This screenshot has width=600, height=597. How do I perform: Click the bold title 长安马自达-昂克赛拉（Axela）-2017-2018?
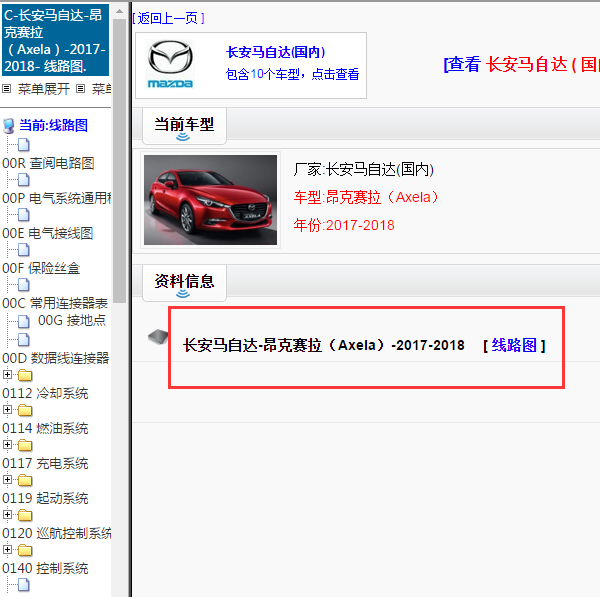tap(324, 345)
